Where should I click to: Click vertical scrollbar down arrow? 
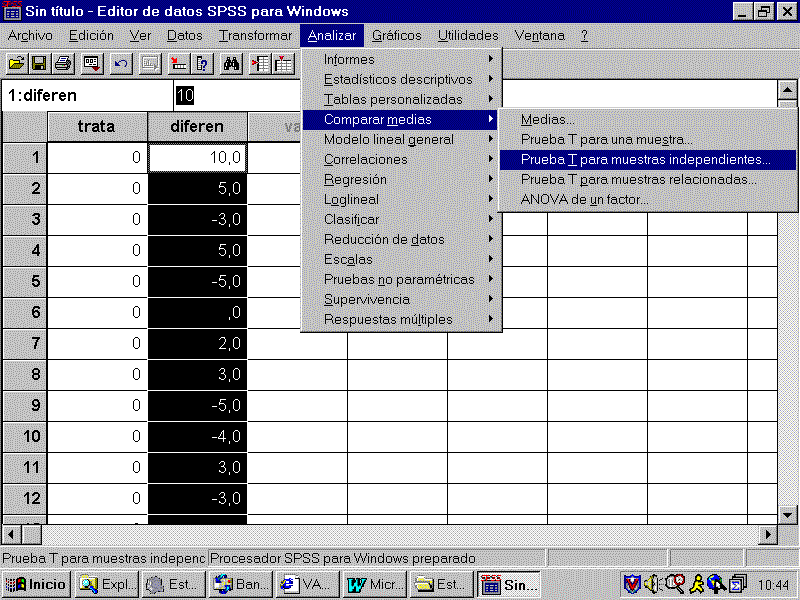pyautogui.click(x=787, y=514)
